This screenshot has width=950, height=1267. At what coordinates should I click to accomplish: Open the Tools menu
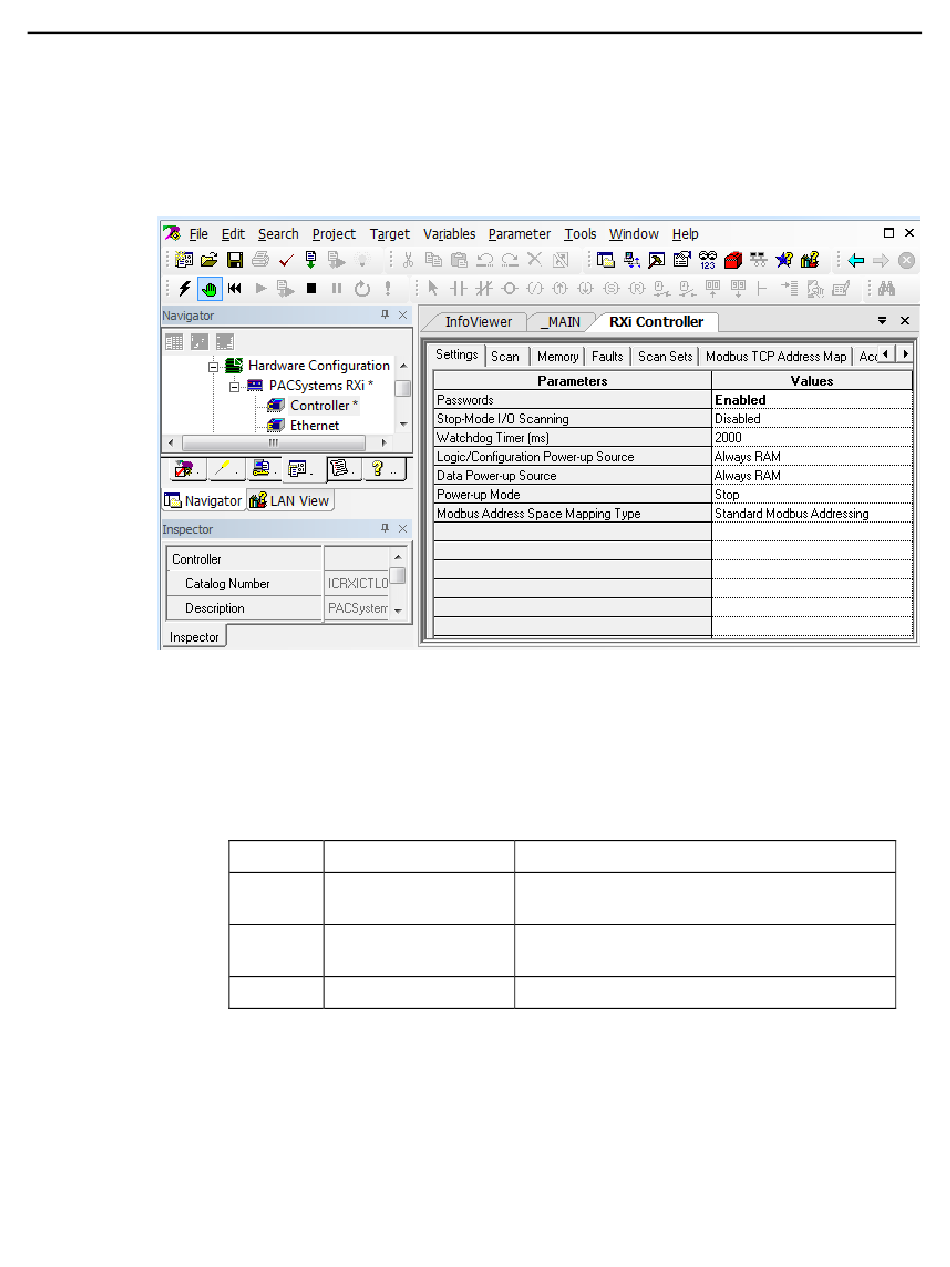click(x=580, y=234)
